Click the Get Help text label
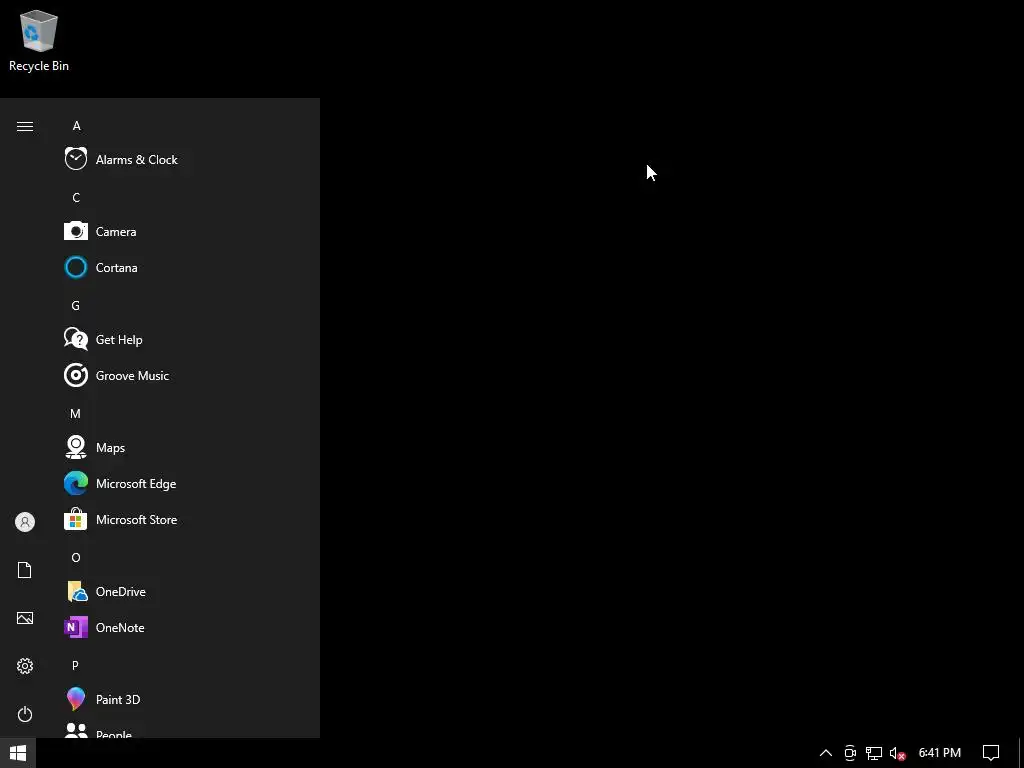1024x768 pixels. [x=119, y=340]
